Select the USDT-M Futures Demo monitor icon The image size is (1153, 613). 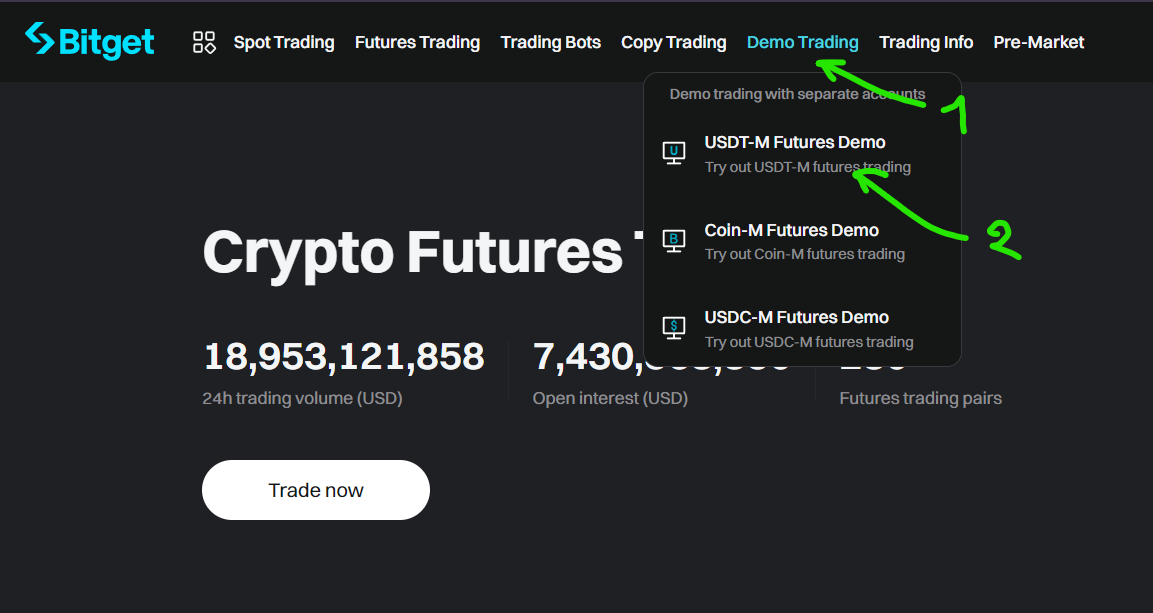point(675,152)
